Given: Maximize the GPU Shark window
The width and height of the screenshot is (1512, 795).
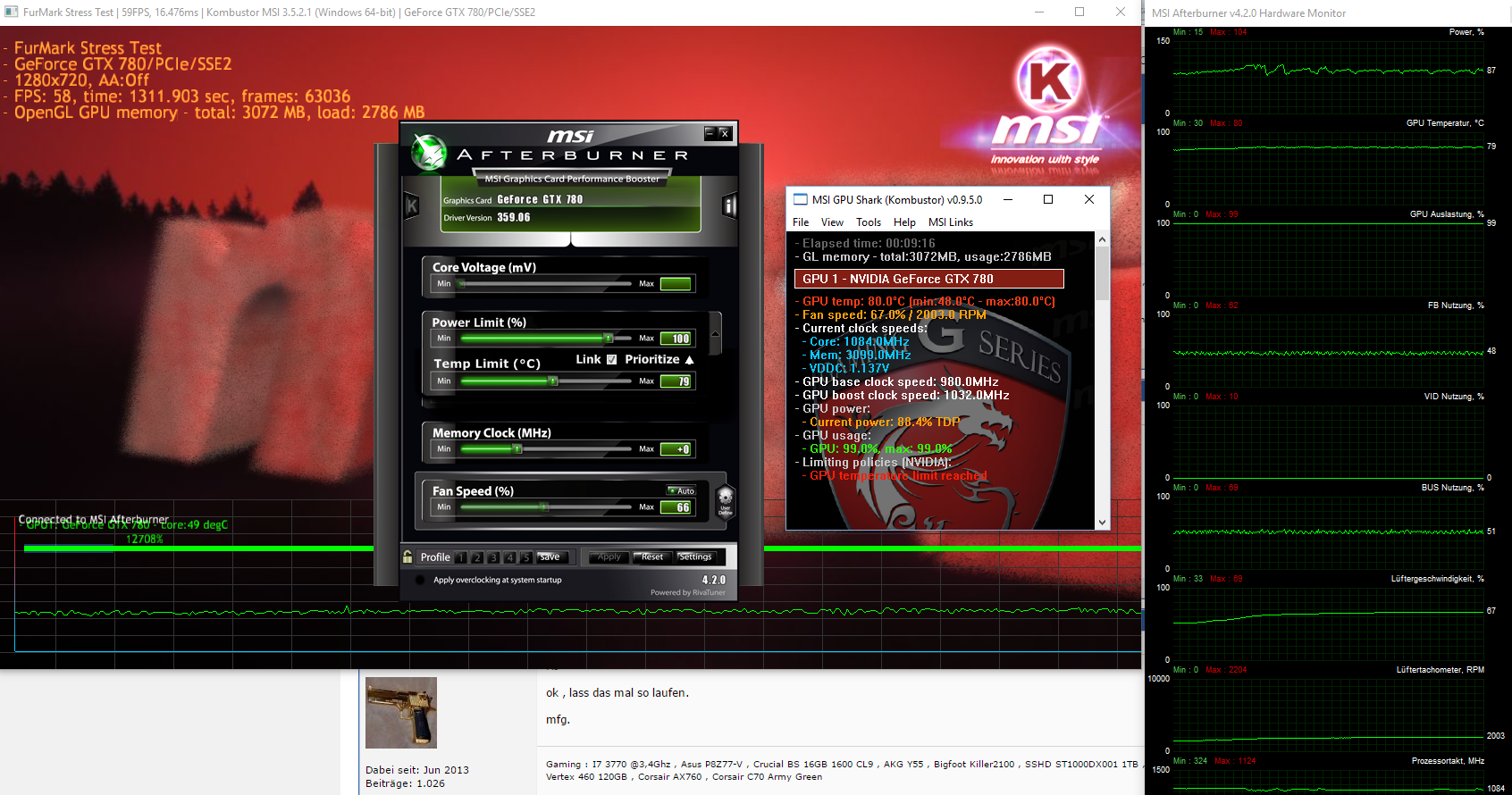Looking at the screenshot, I should (1048, 199).
